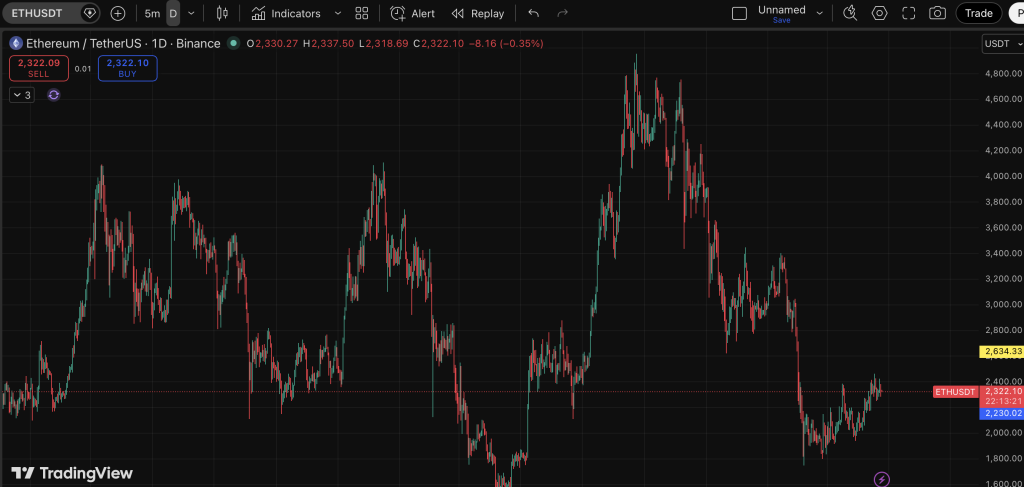Viewport: 1024px width, 487px height.
Task: Click the purple refresh icon under Sell button
Action: coord(54,95)
